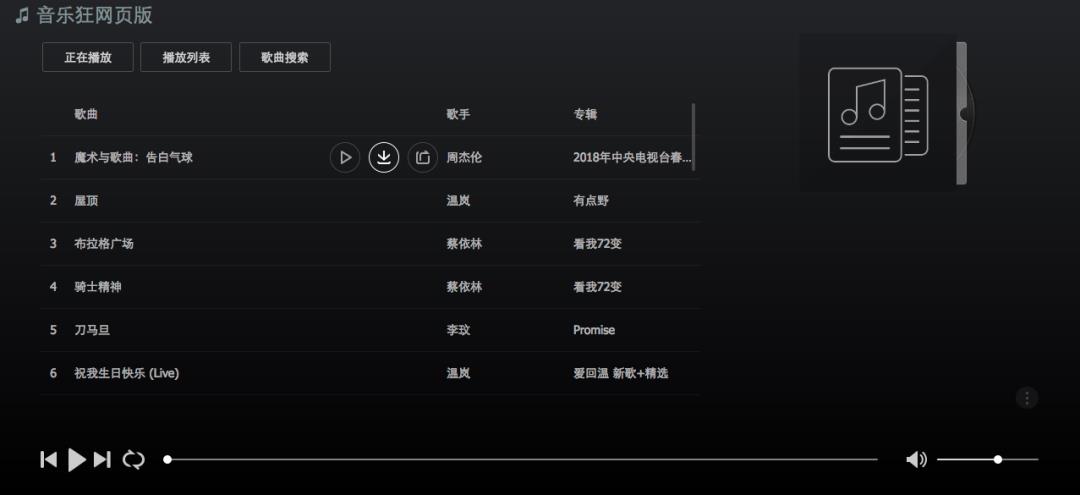Skip to the previous track
1080x495 pixels.
48,459
